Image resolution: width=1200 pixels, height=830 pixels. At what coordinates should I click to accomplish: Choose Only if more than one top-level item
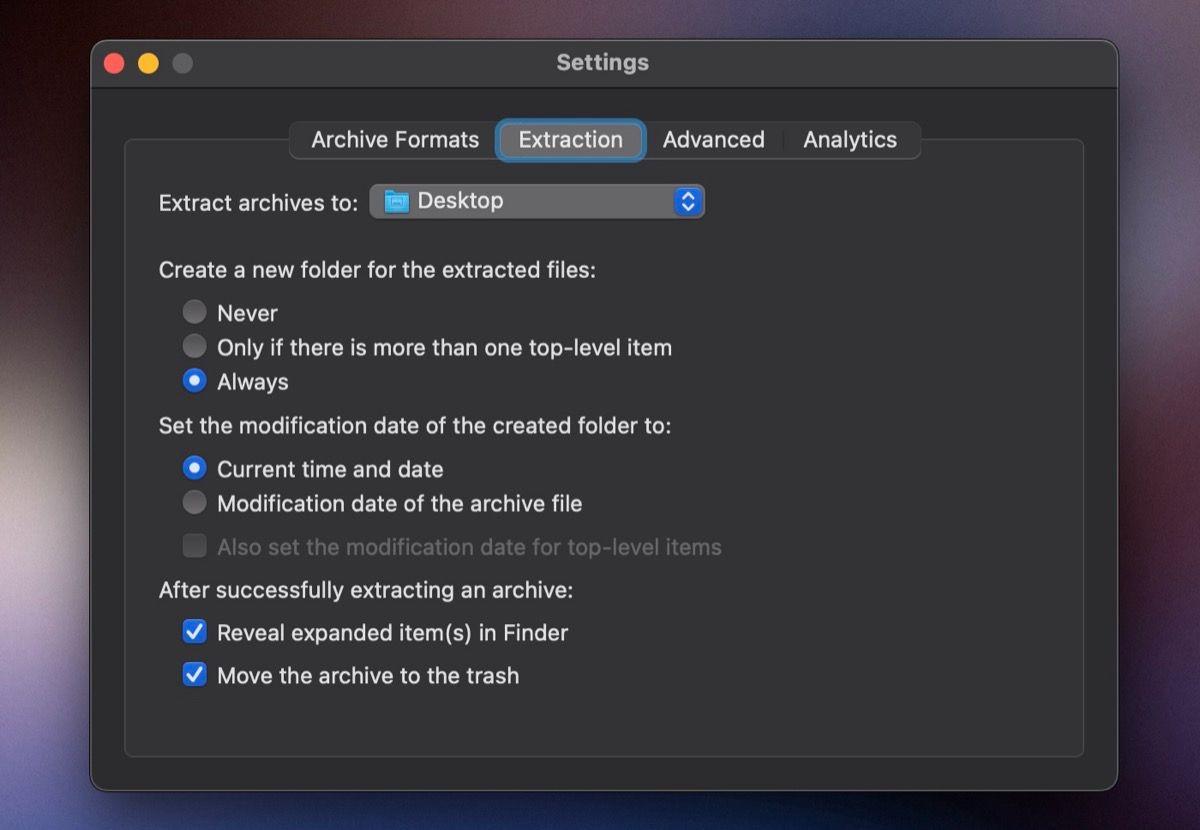coord(195,347)
